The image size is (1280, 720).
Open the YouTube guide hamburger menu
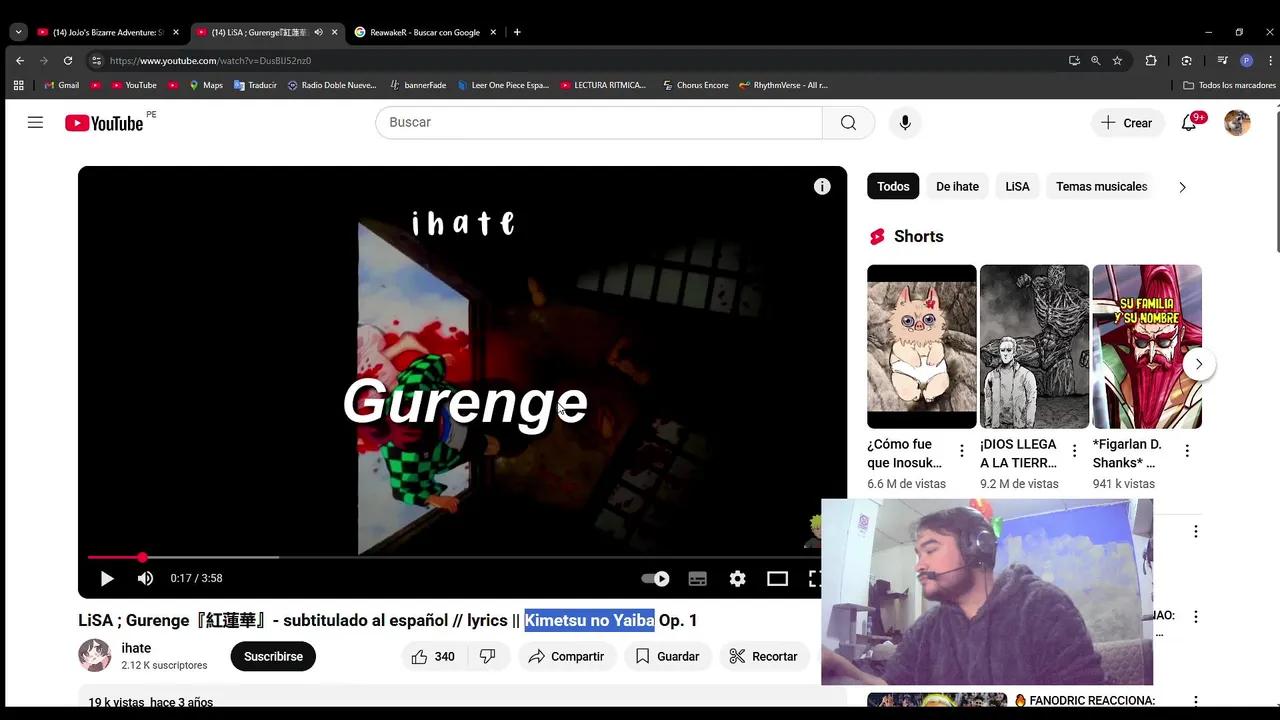tap(35, 122)
